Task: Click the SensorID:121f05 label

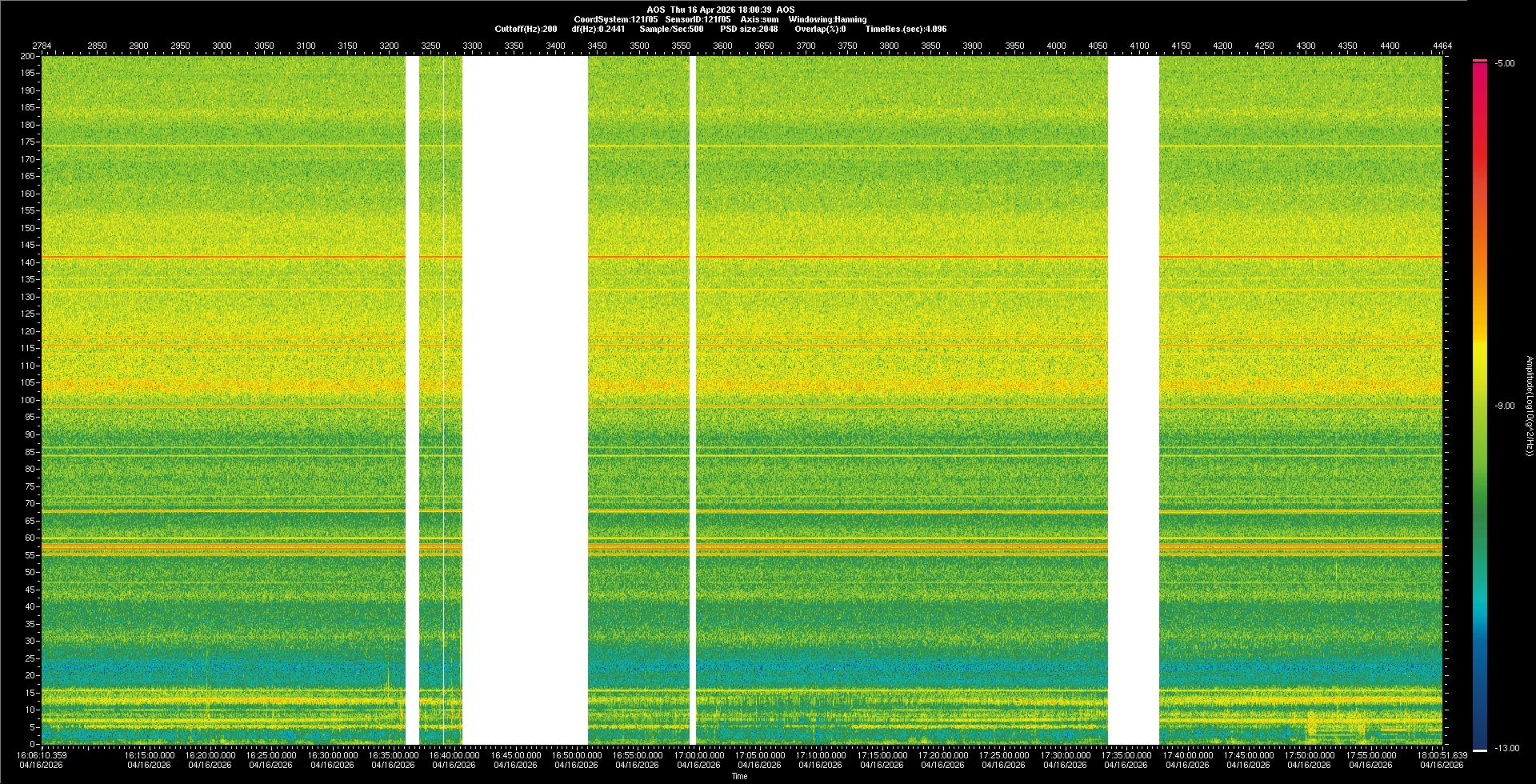Action: click(698, 19)
